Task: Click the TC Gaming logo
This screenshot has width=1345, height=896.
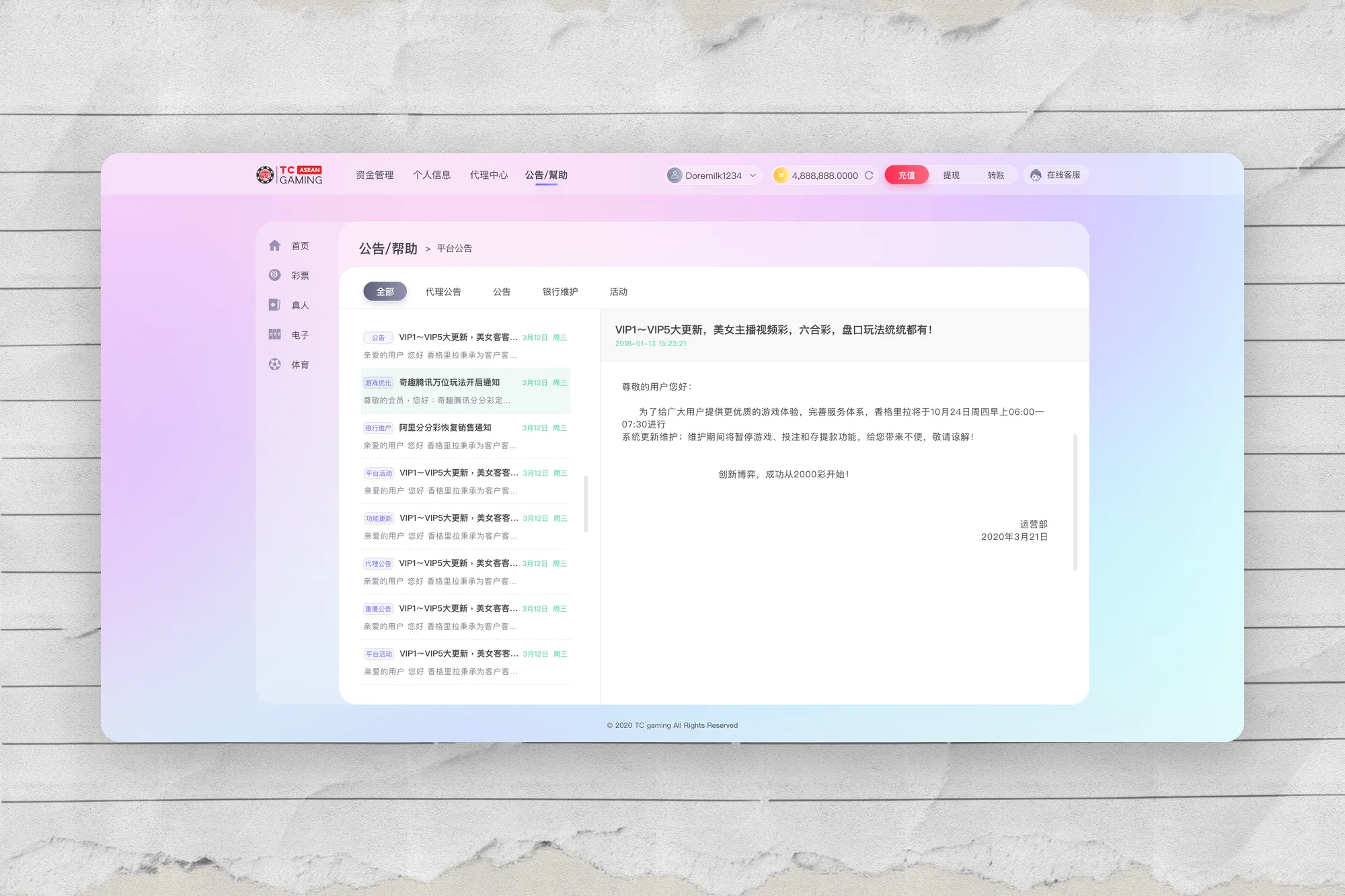Action: [x=289, y=175]
